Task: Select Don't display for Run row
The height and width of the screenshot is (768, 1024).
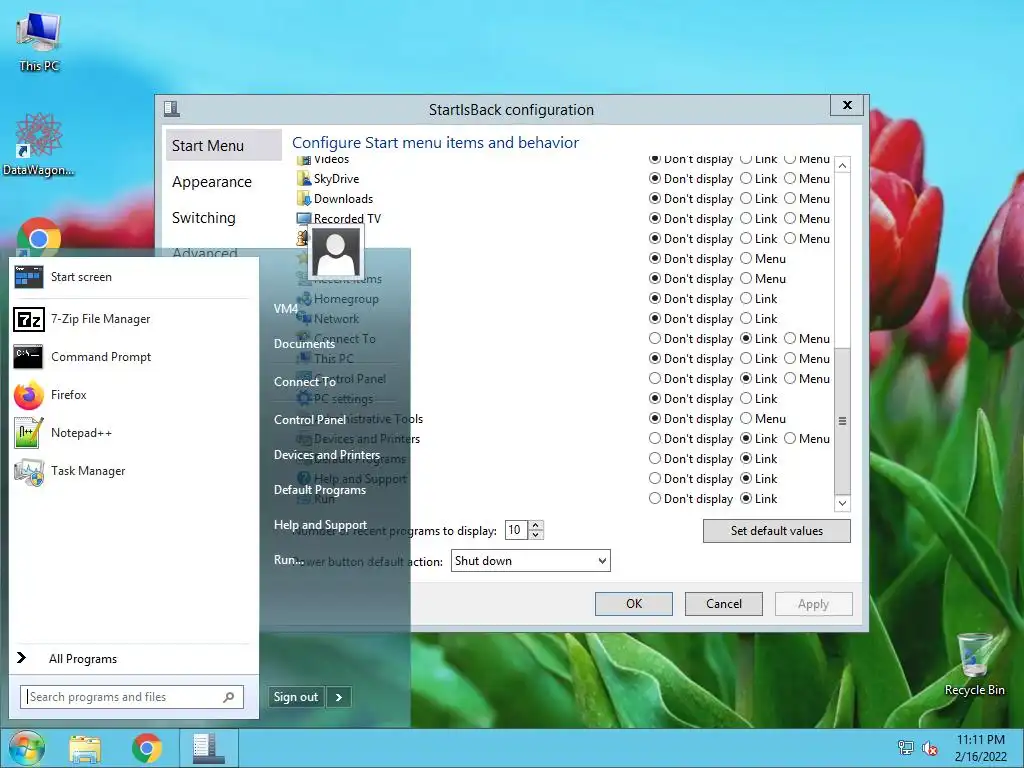Action: coord(655,499)
